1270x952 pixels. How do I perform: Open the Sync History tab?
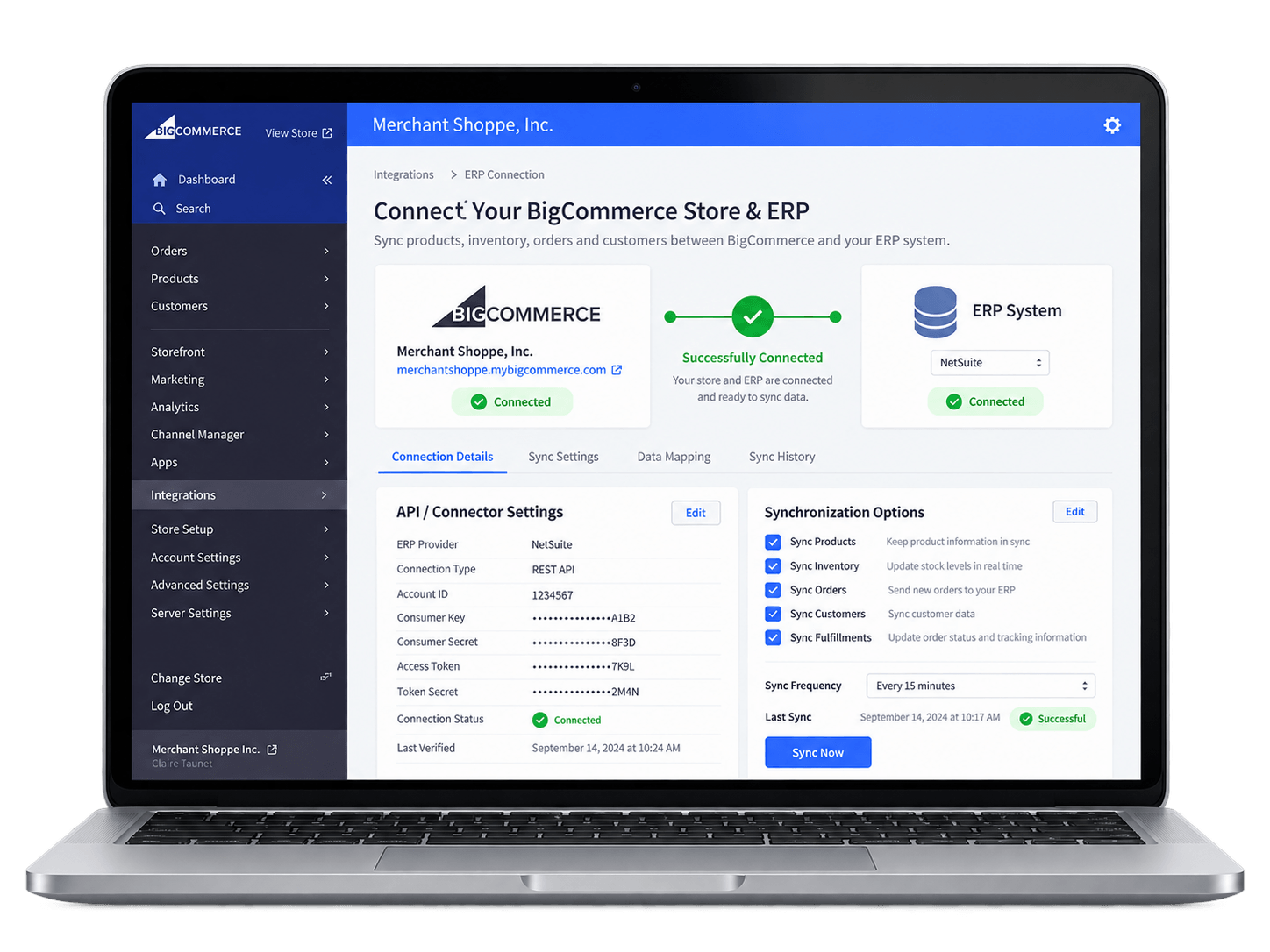(781, 457)
